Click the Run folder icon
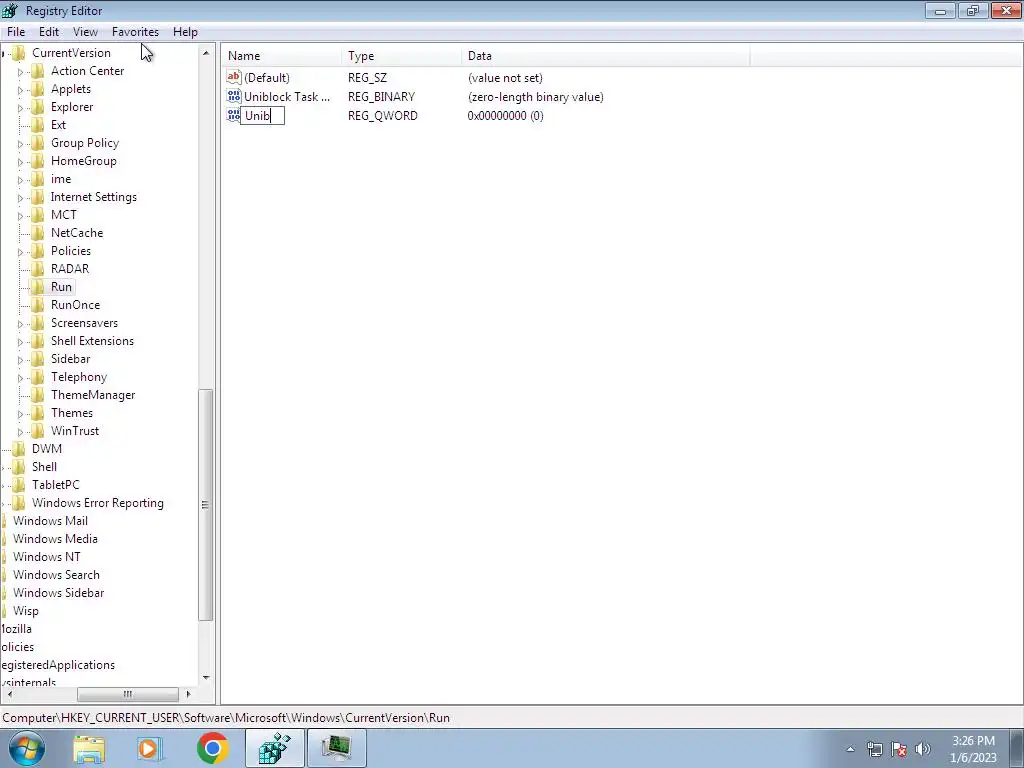This screenshot has width=1024, height=768. coord(38,287)
